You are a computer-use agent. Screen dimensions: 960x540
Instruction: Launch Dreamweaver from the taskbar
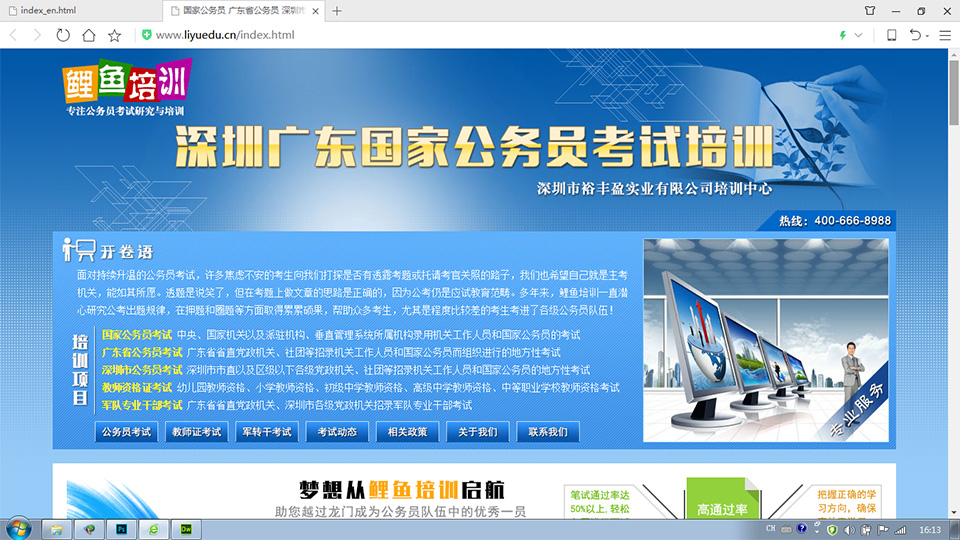tap(185, 528)
